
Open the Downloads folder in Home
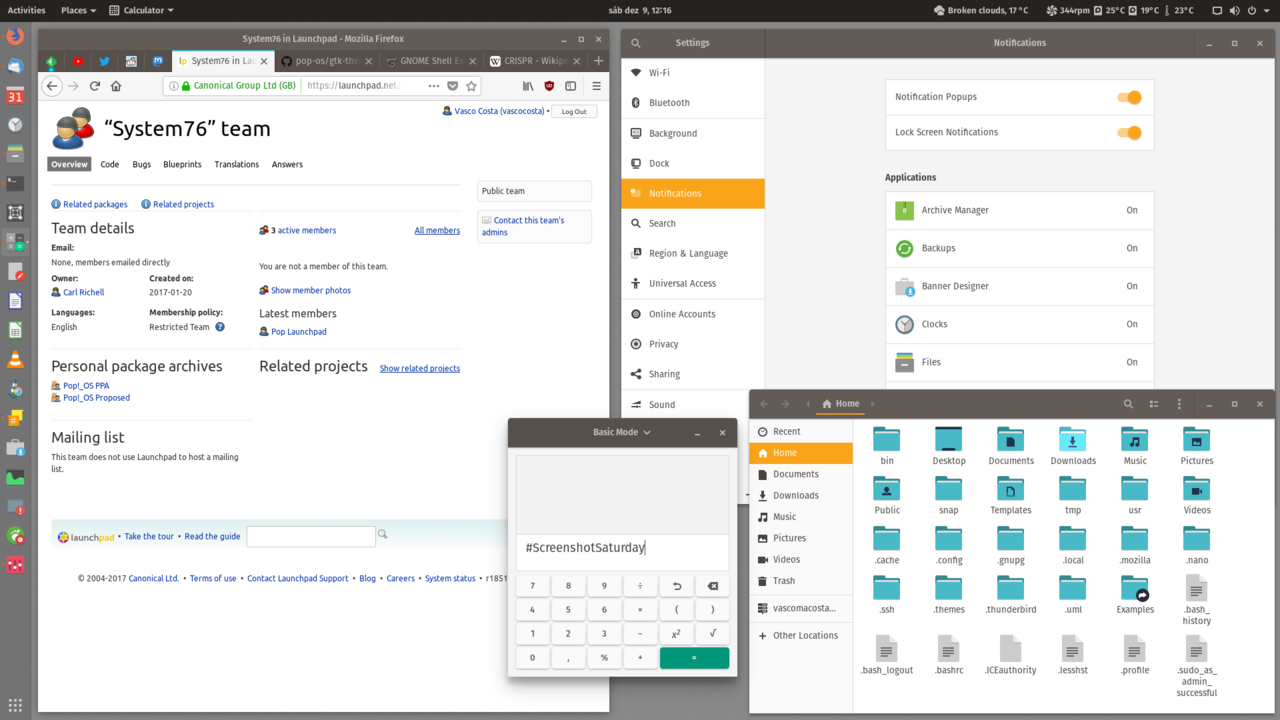1072,446
